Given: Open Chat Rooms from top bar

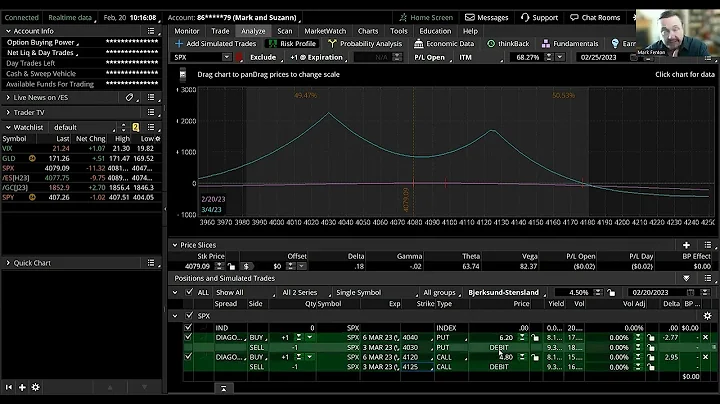Looking at the screenshot, I should coord(595,17).
